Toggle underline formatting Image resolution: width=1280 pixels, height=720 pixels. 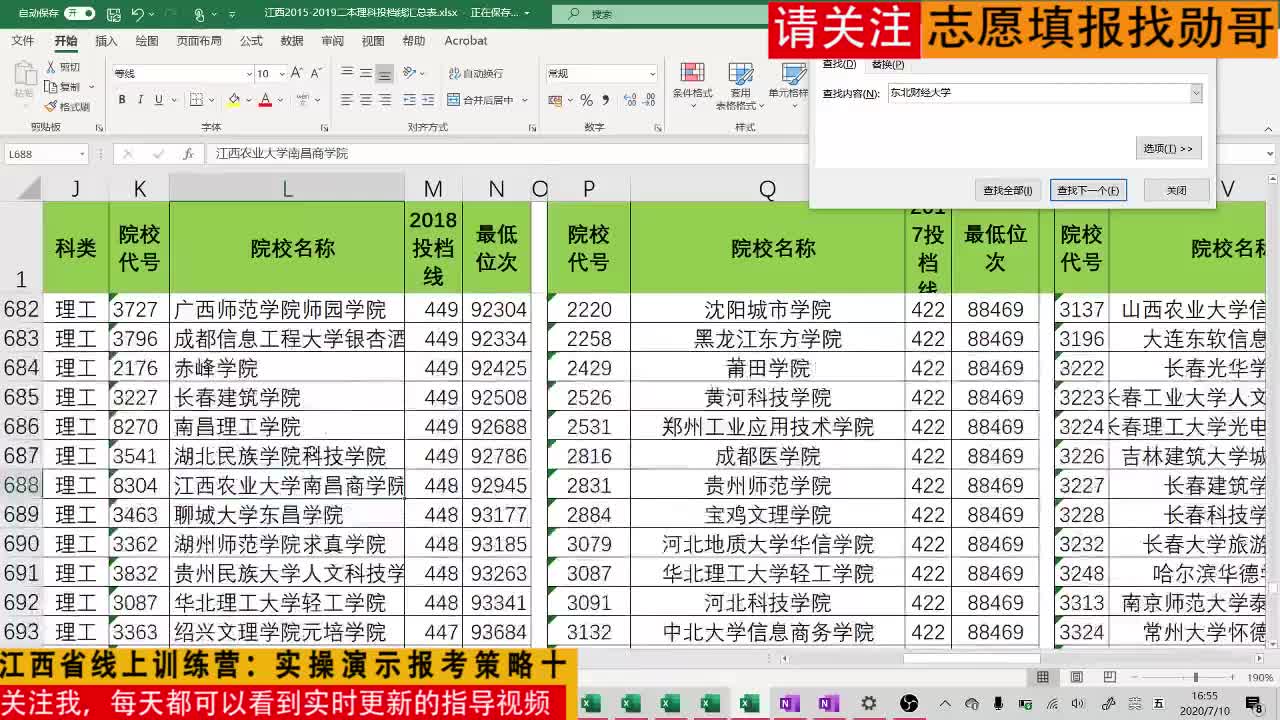pos(158,100)
